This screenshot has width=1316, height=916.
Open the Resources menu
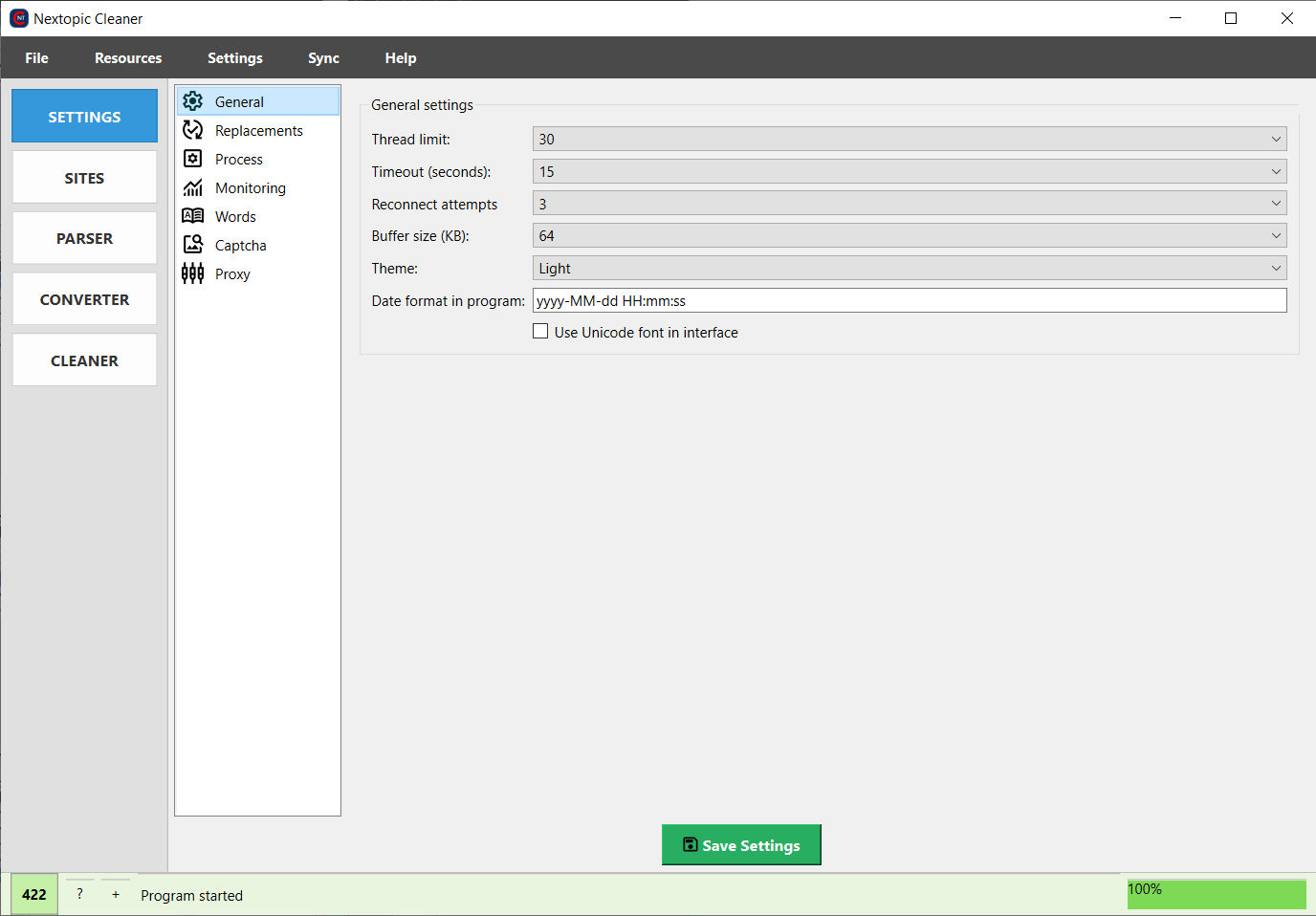128,58
